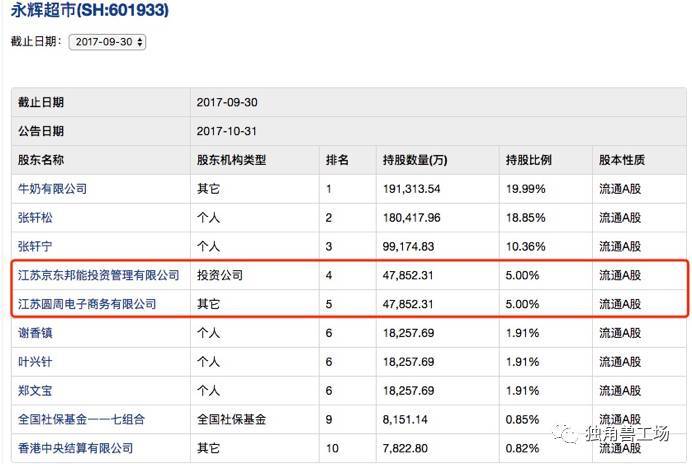692x464 pixels.
Task: Open shareholder link 牛奶有限公司
Action: [x=52, y=189]
